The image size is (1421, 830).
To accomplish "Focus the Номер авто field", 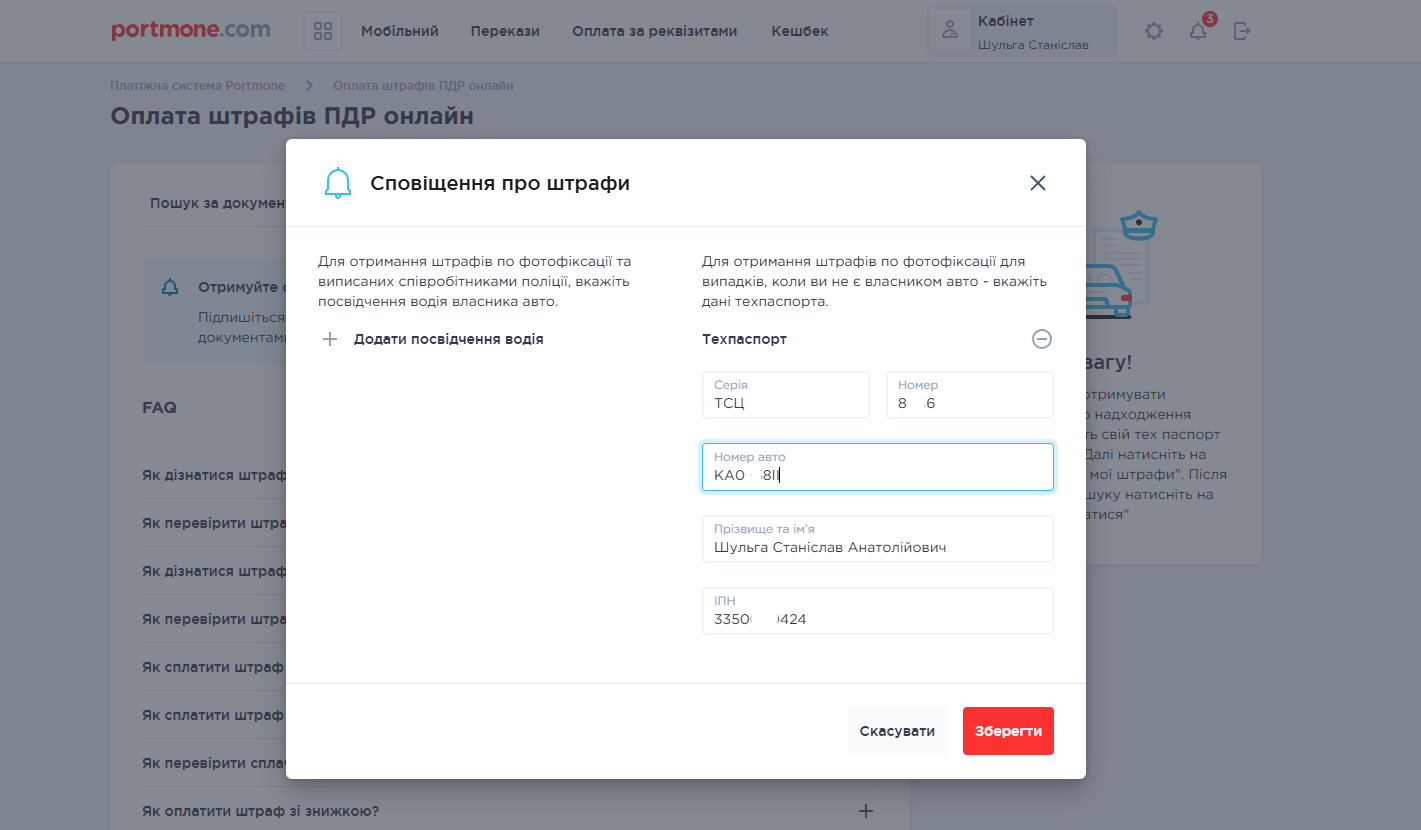I will tap(877, 467).
